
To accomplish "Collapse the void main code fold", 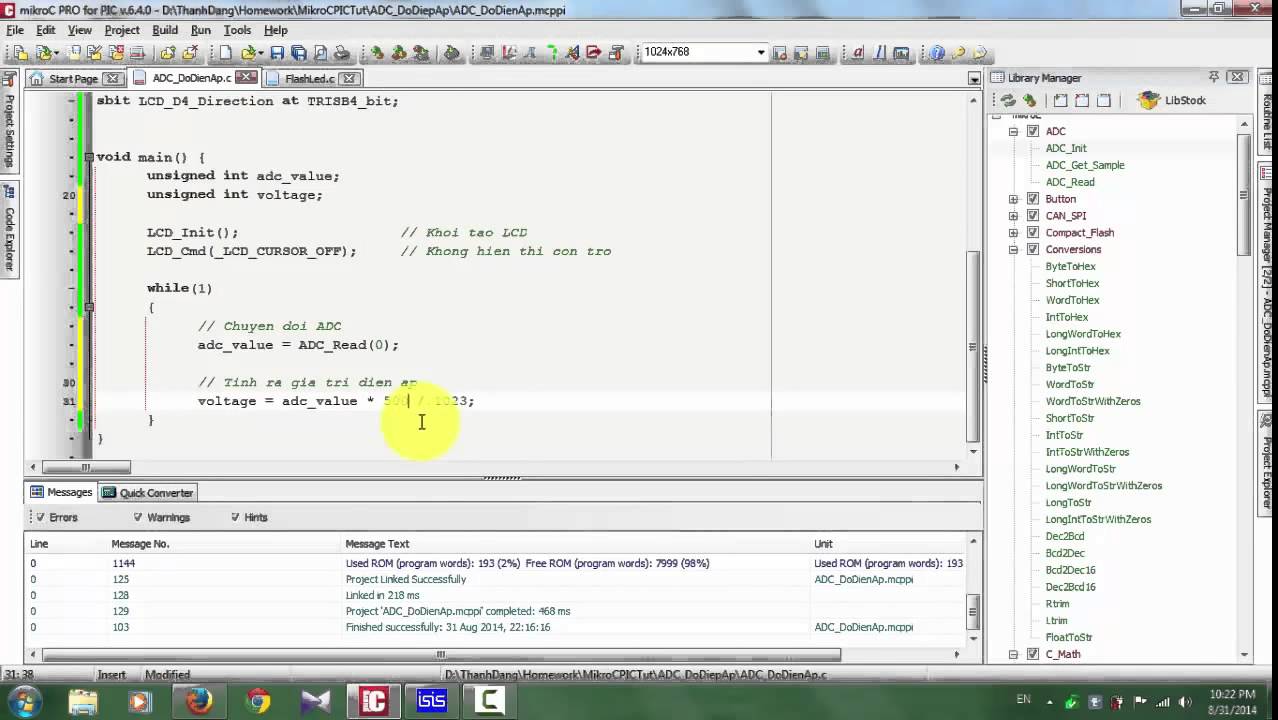I will [88, 157].
